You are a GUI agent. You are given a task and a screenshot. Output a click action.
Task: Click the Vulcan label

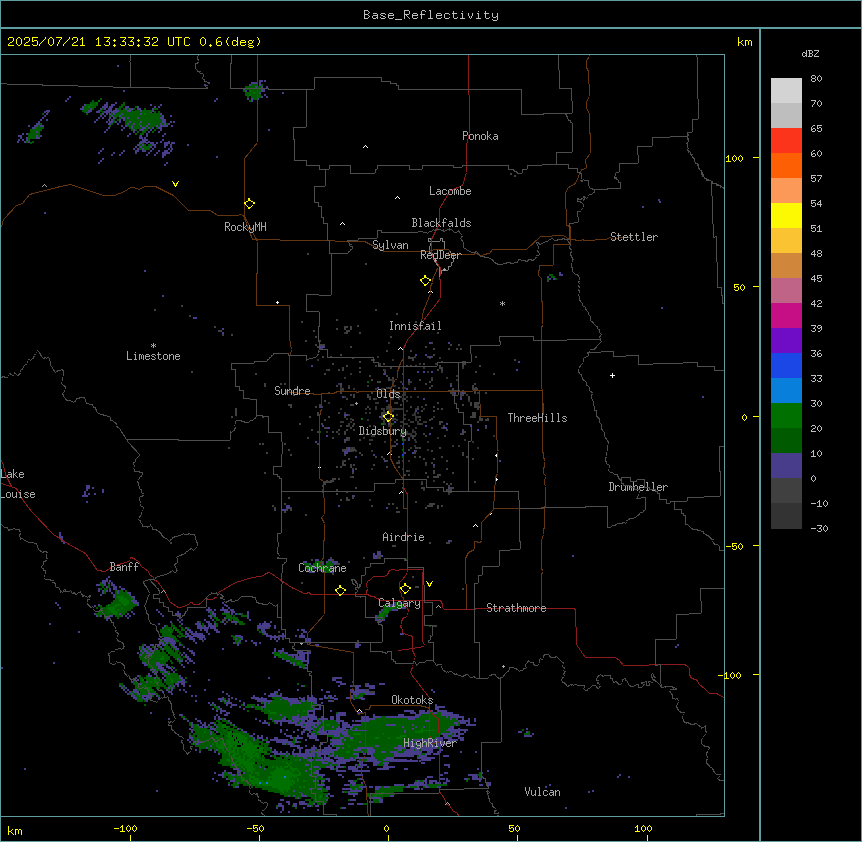543,792
